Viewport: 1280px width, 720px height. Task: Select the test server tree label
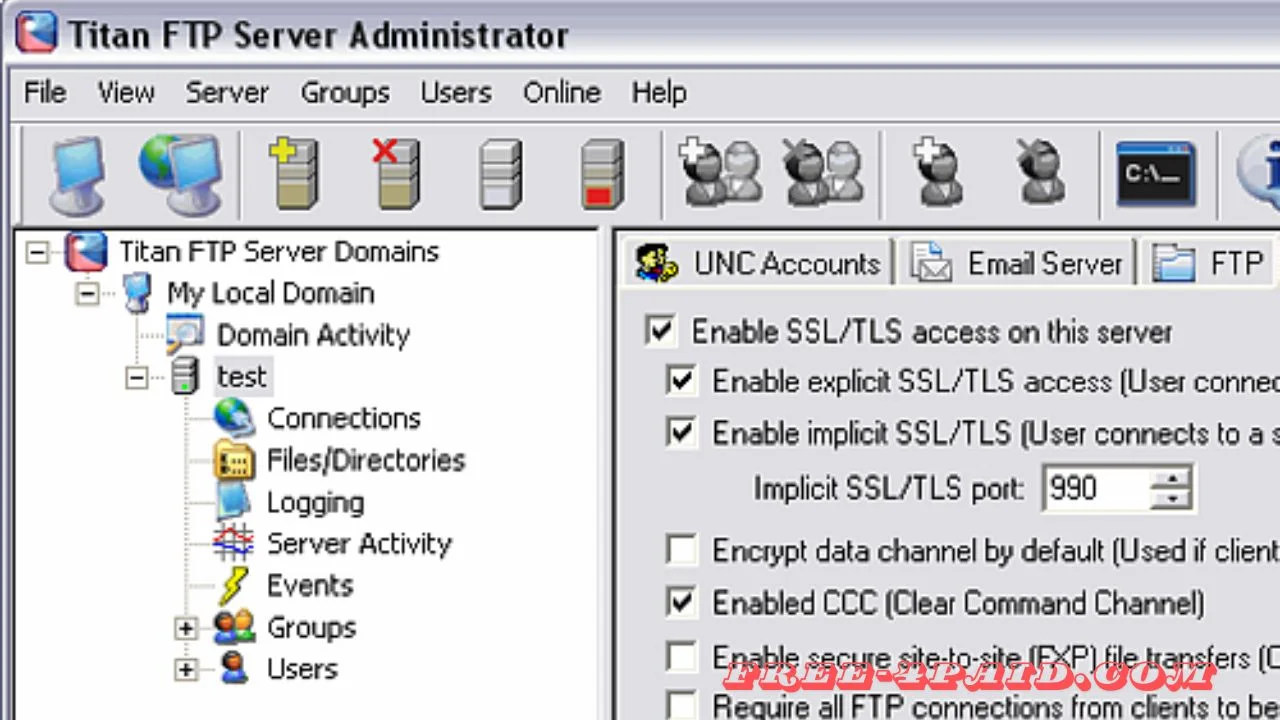242,377
